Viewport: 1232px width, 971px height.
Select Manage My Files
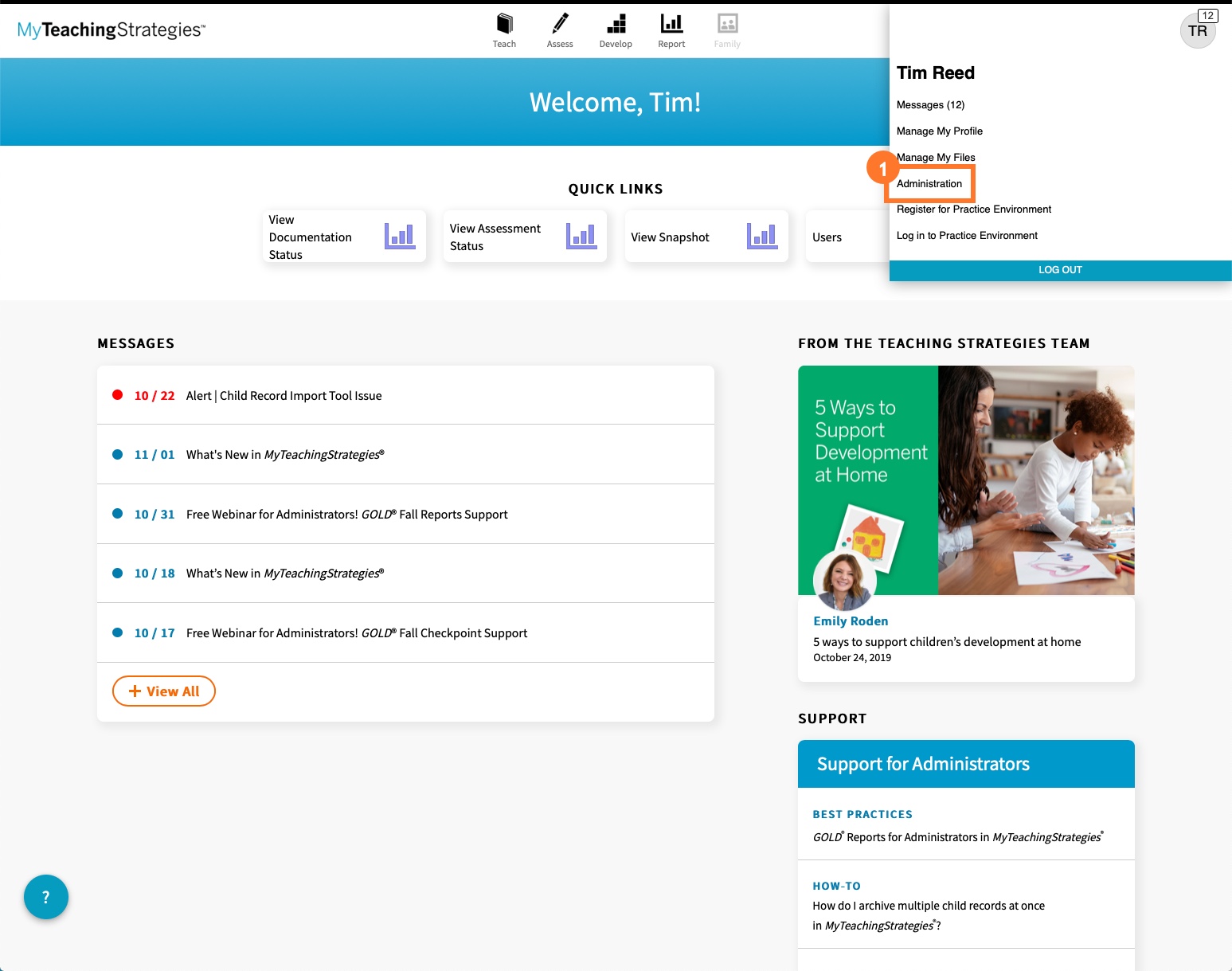tap(936, 158)
